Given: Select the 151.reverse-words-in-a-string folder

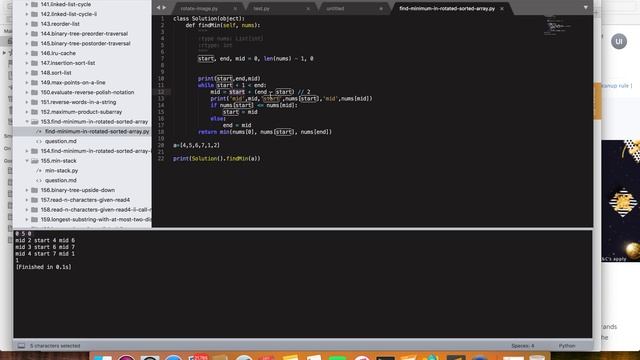Looking at the screenshot, I should pos(78,102).
